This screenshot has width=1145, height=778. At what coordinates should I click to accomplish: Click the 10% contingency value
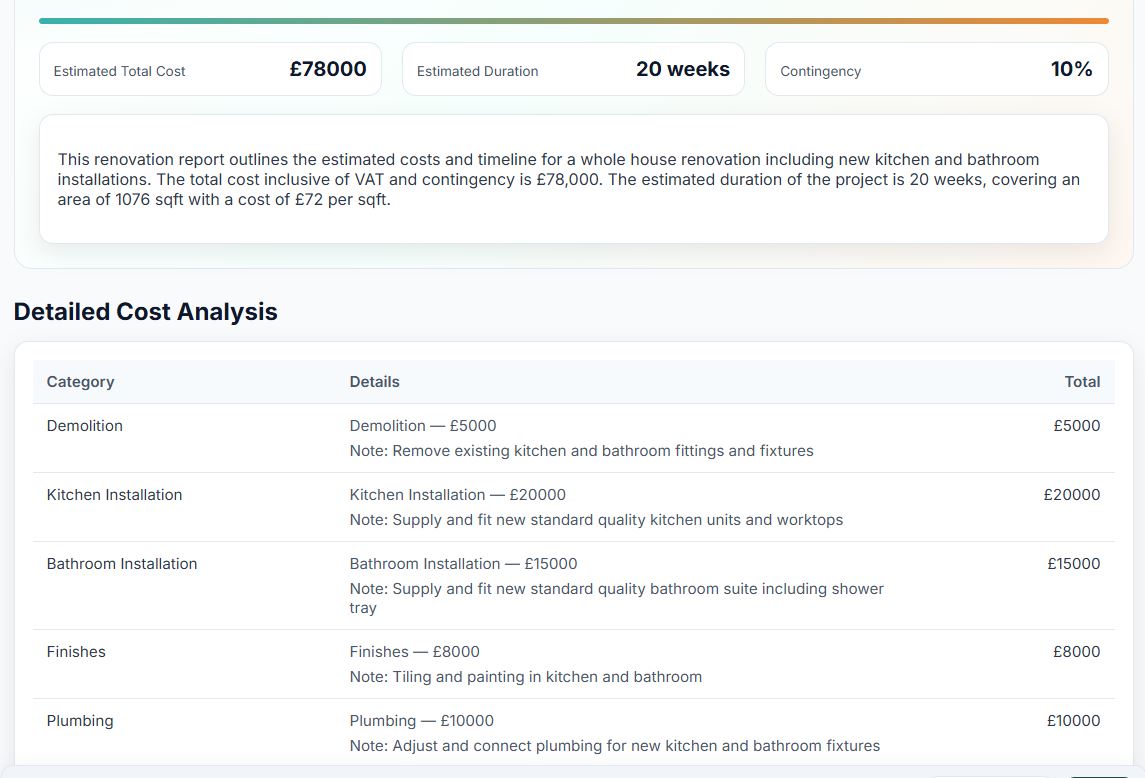[1071, 69]
